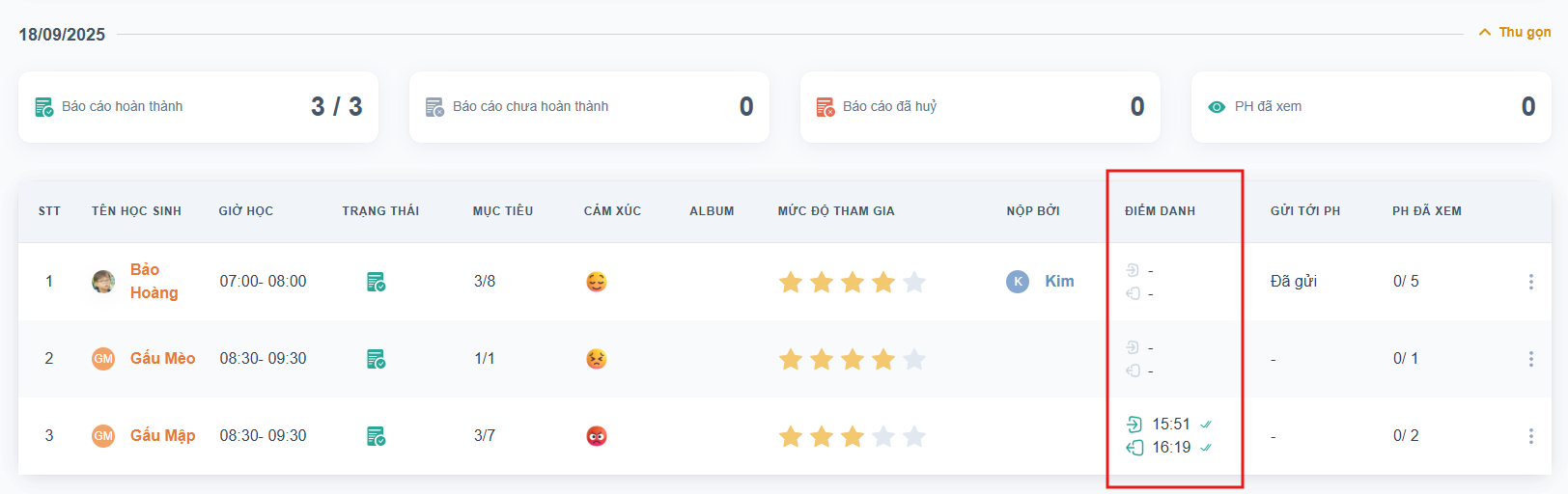Click completed report status icon for Gấu Mèo

[377, 359]
